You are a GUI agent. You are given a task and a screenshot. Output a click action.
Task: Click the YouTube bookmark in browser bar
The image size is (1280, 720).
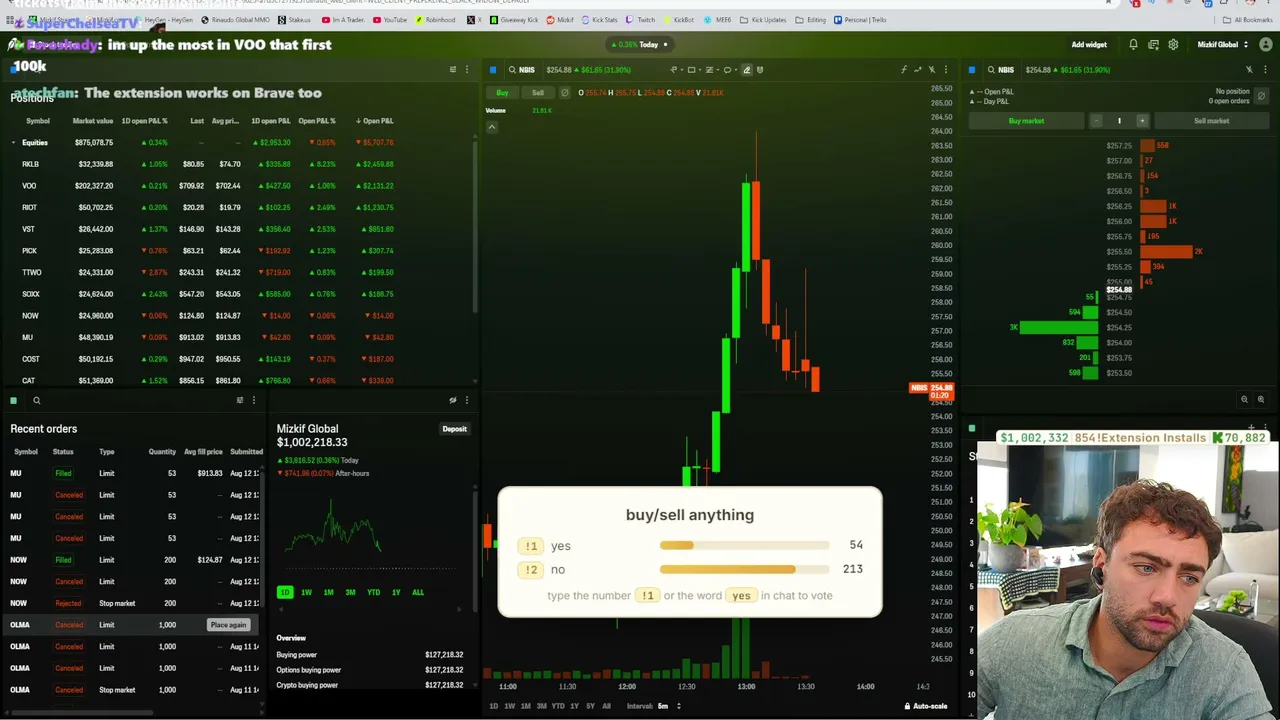click(390, 20)
